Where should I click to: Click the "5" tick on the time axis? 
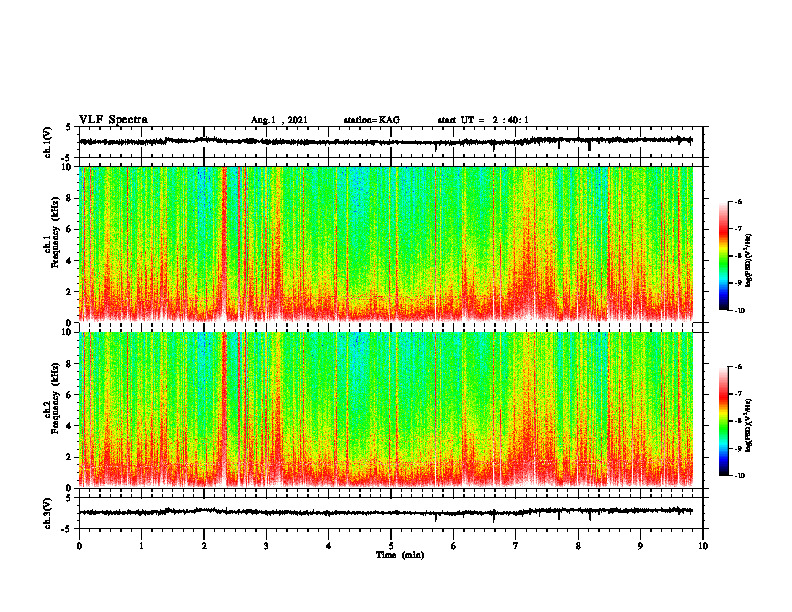pyautogui.click(x=391, y=546)
